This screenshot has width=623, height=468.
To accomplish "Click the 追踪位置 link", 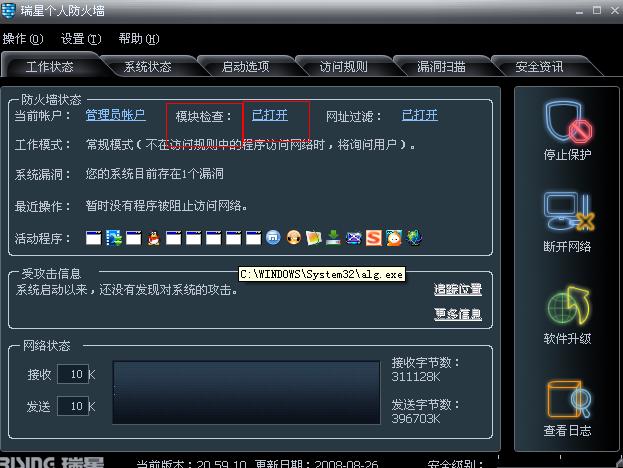I will pos(458,289).
